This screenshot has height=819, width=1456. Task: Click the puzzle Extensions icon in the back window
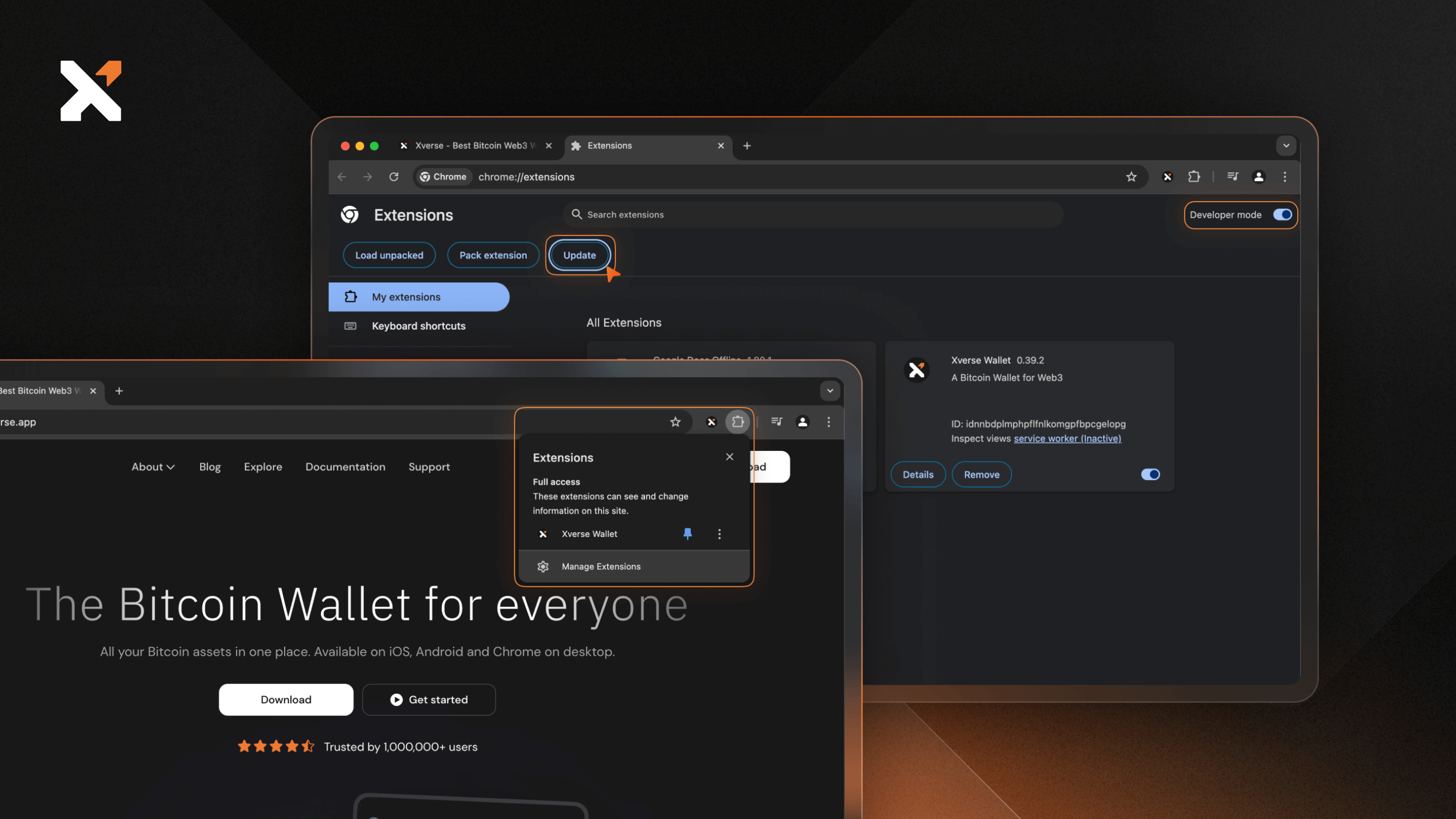click(x=1194, y=177)
